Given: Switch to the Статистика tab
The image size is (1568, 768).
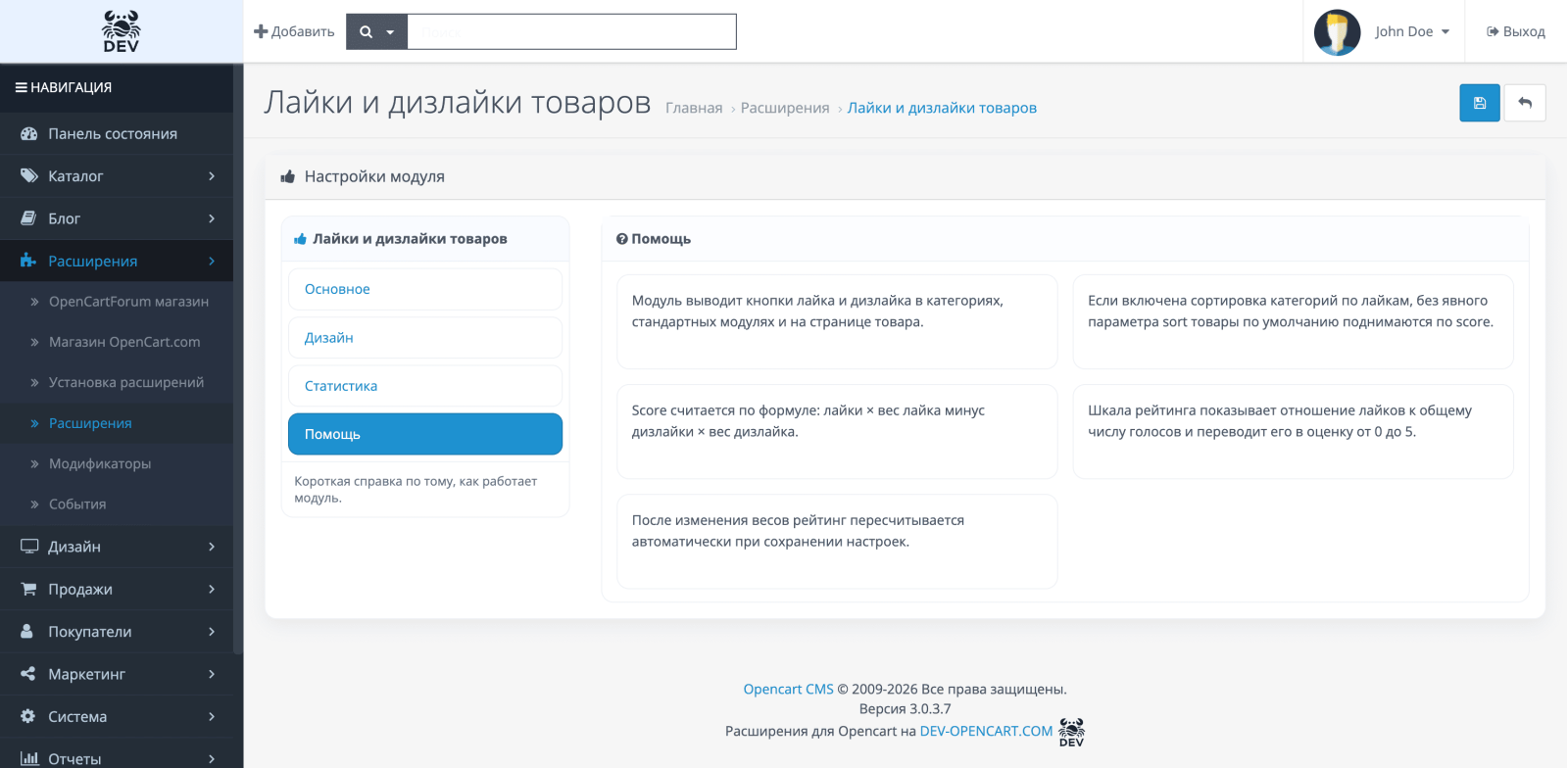Looking at the screenshot, I should (x=425, y=386).
